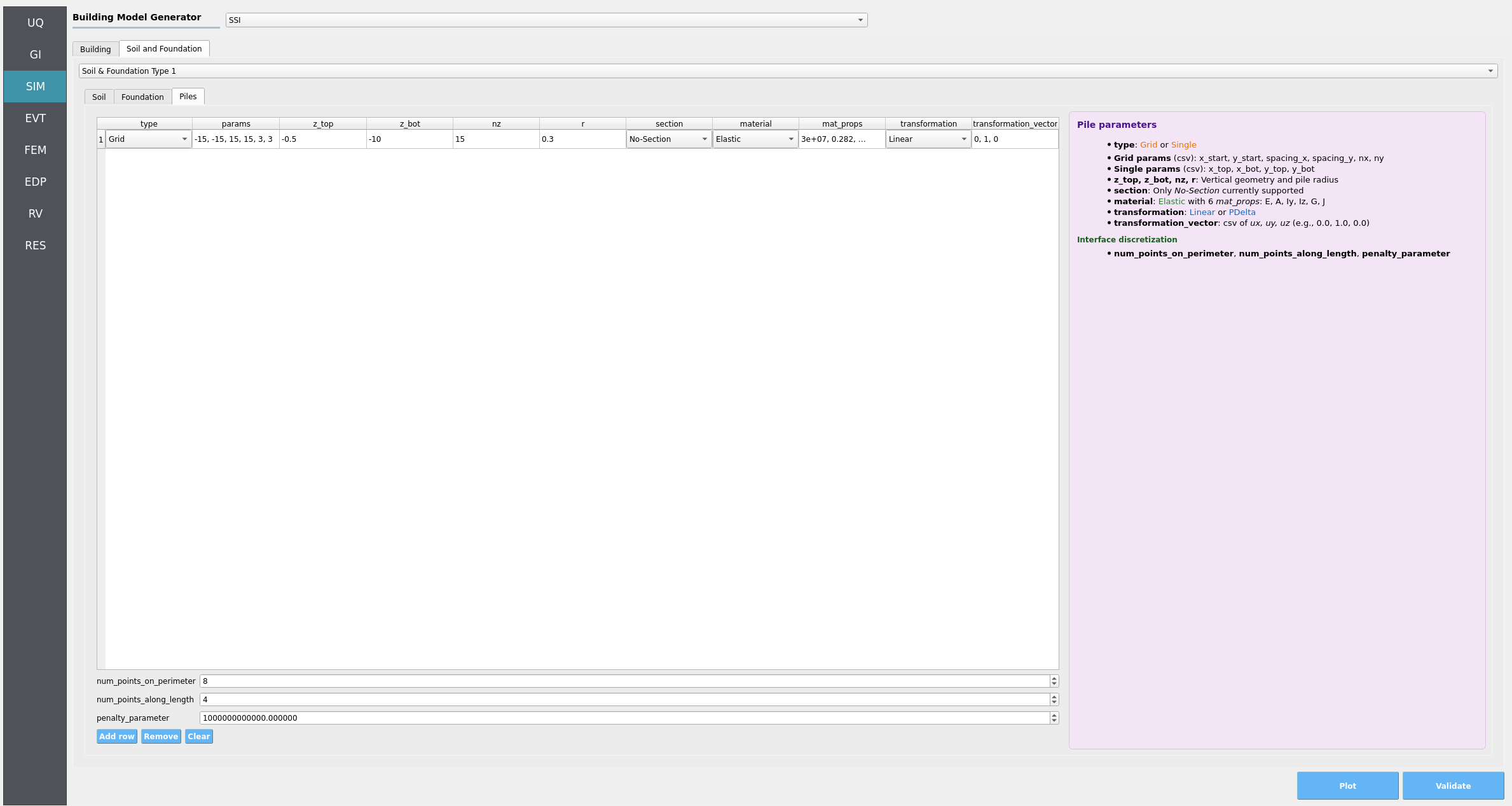The image size is (1512, 806).
Task: Switch to the Building tab
Action: point(95,50)
